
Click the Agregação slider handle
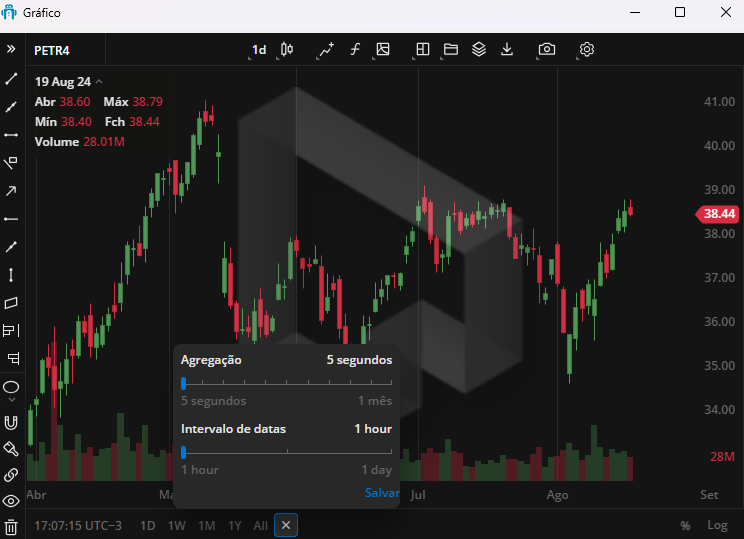[x=184, y=383]
